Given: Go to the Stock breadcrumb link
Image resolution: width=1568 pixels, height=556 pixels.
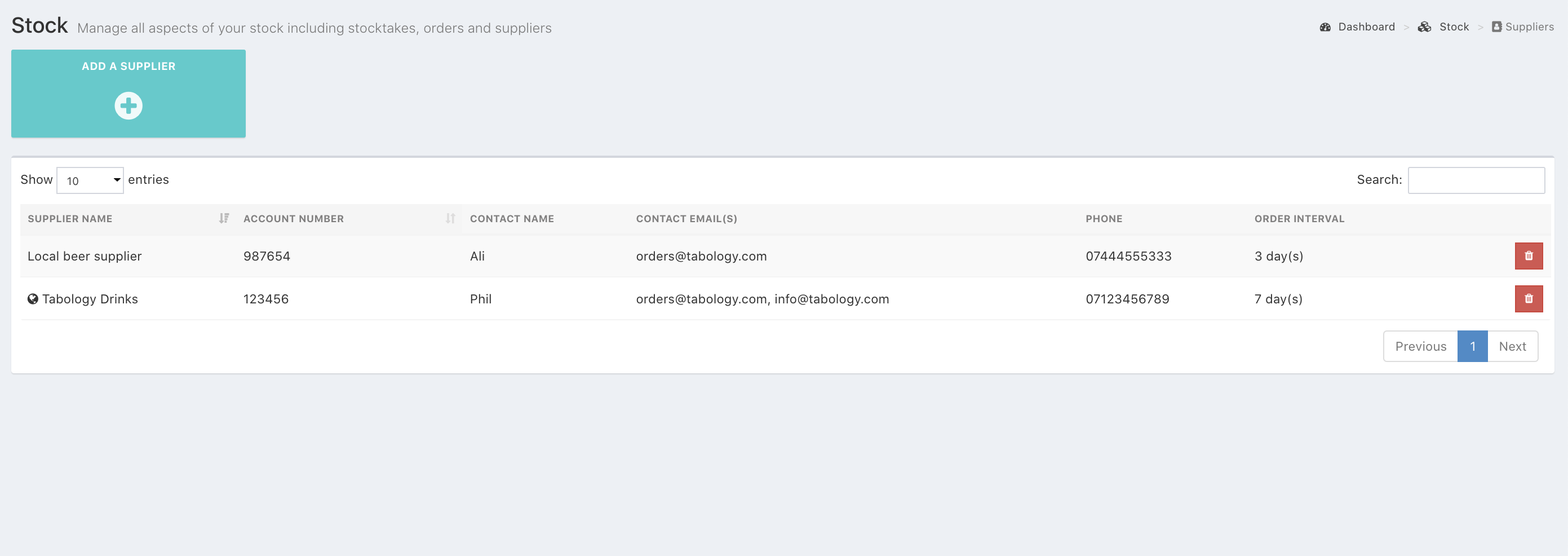Looking at the screenshot, I should tap(1454, 27).
